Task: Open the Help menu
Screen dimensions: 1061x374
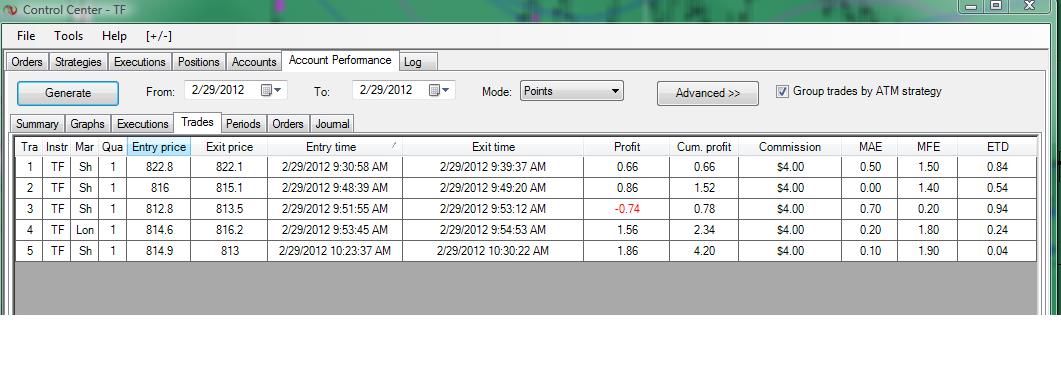Action: tap(114, 36)
